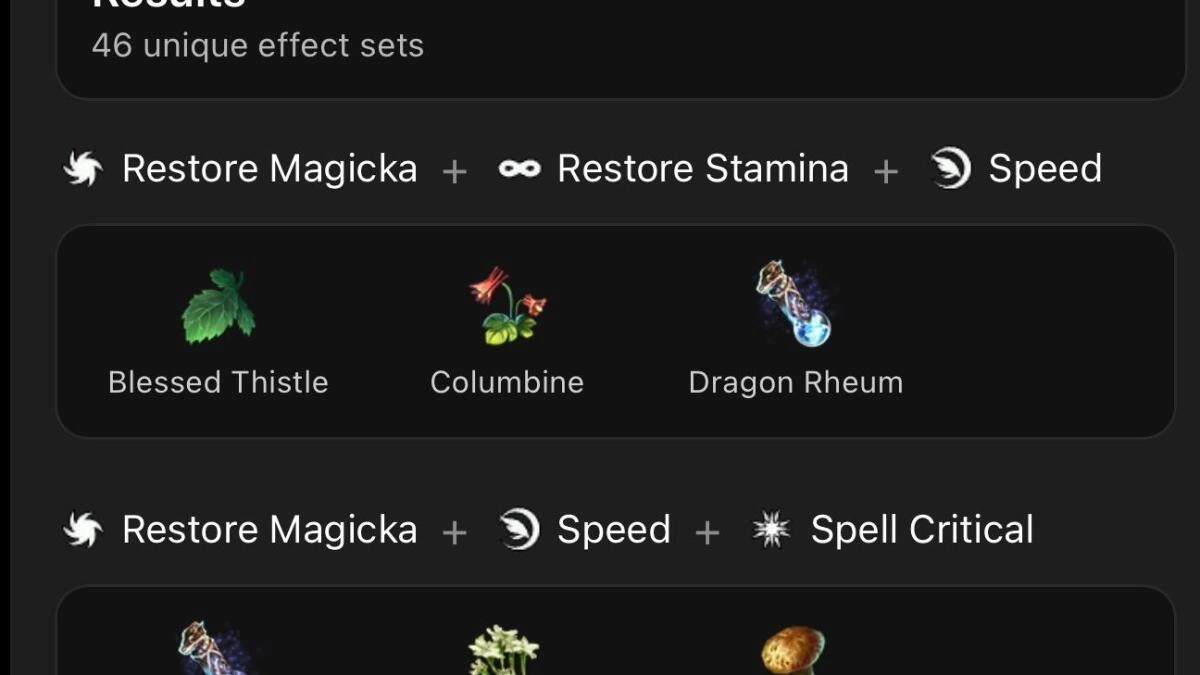Open the Columbine ingredient label

click(507, 383)
